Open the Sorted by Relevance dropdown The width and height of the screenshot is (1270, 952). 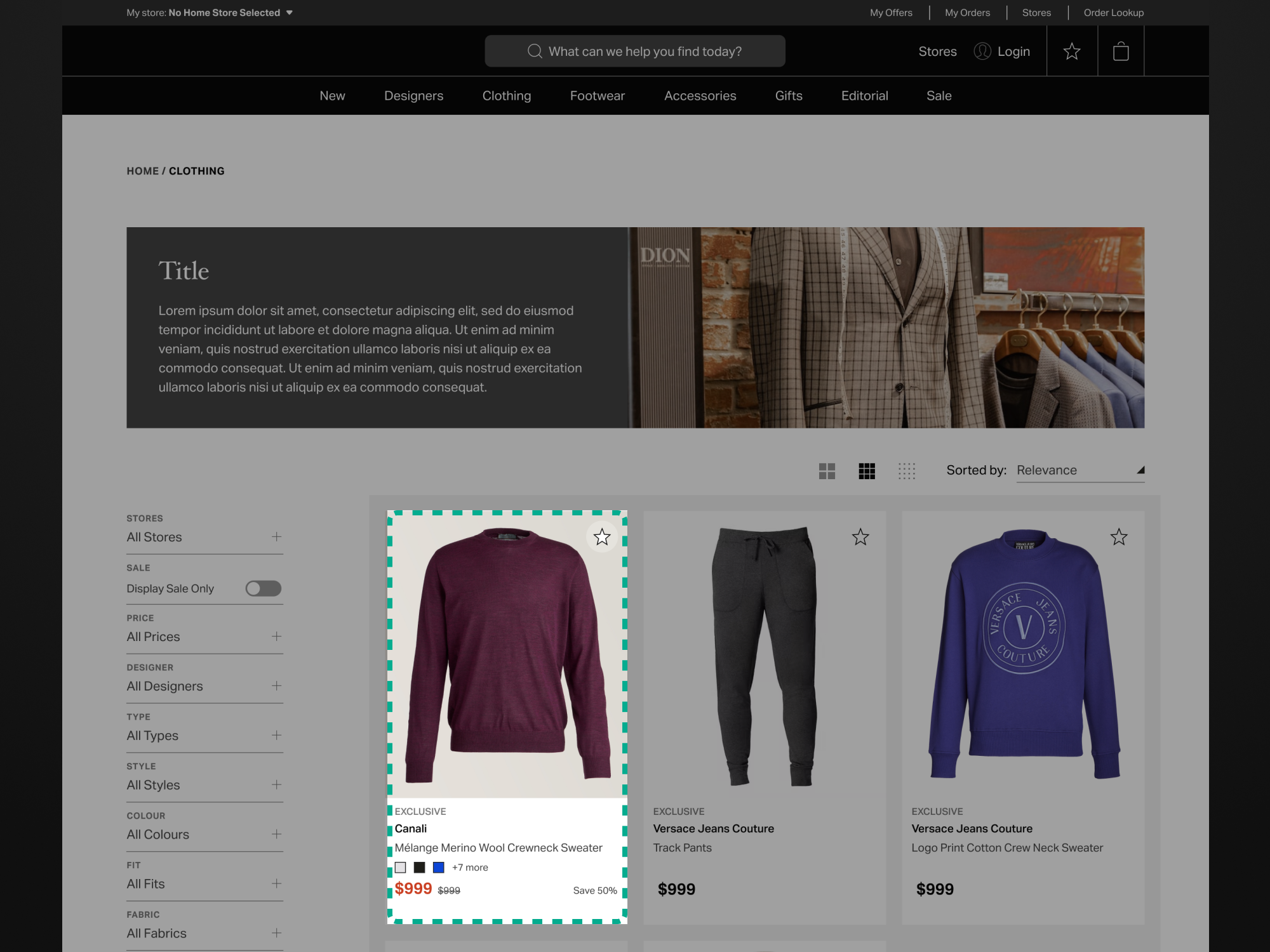1079,470
